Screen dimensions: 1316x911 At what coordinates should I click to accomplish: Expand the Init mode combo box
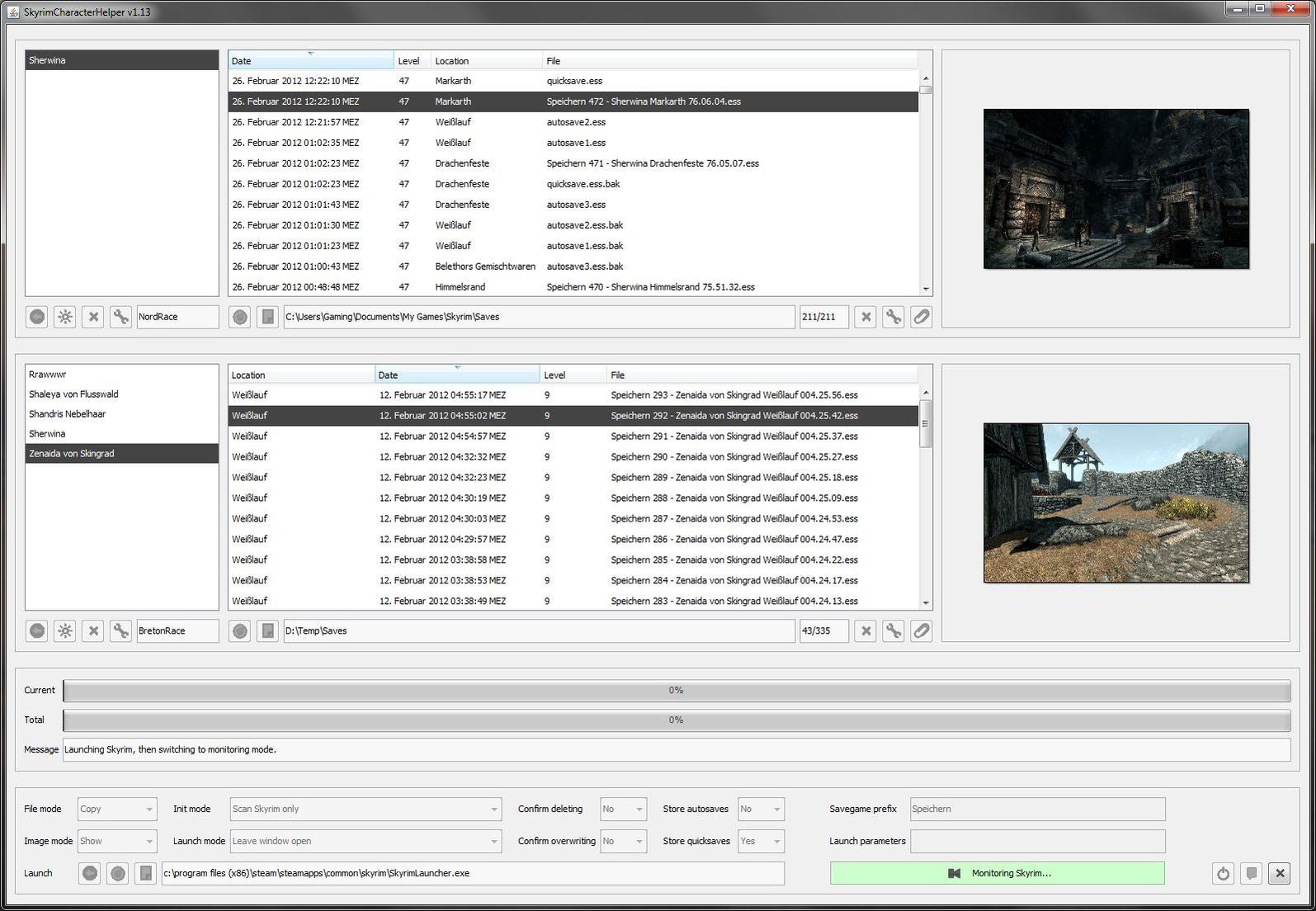[365, 810]
